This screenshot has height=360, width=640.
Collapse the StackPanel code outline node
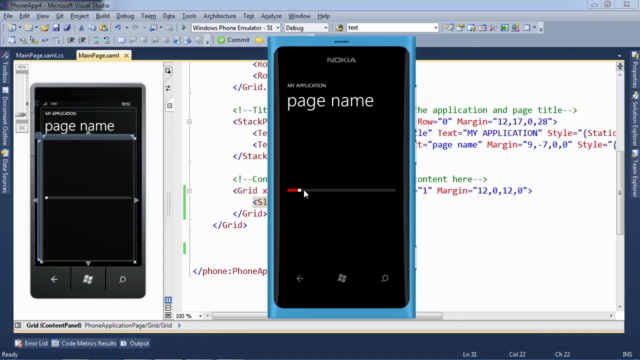[x=189, y=122]
